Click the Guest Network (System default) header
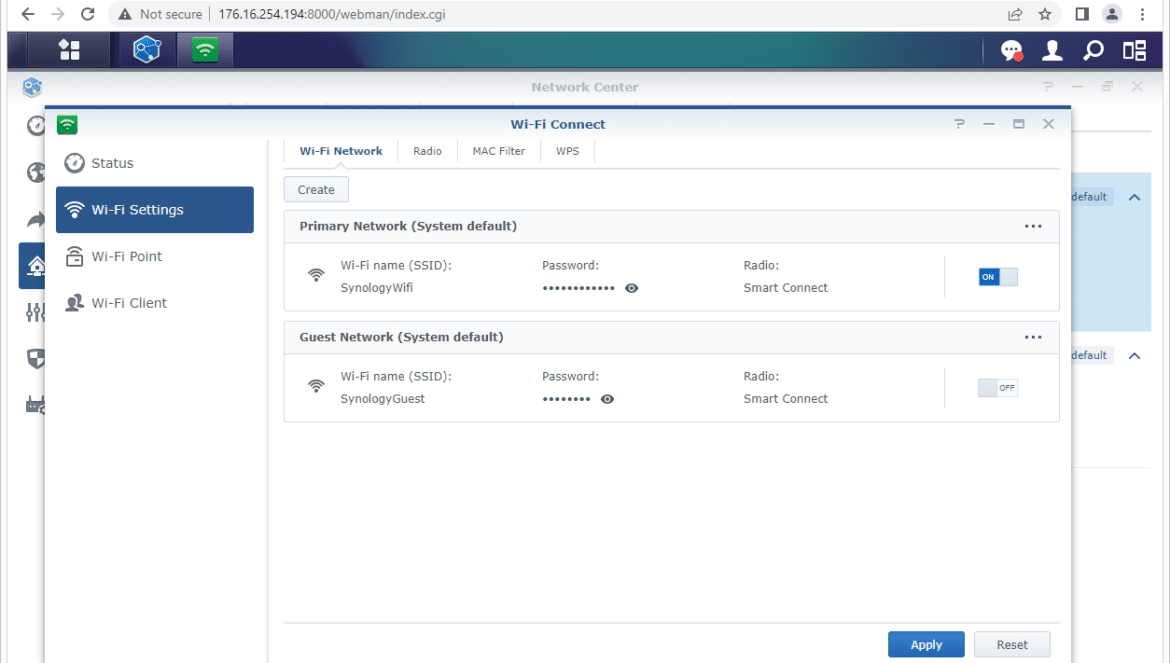 click(x=401, y=337)
